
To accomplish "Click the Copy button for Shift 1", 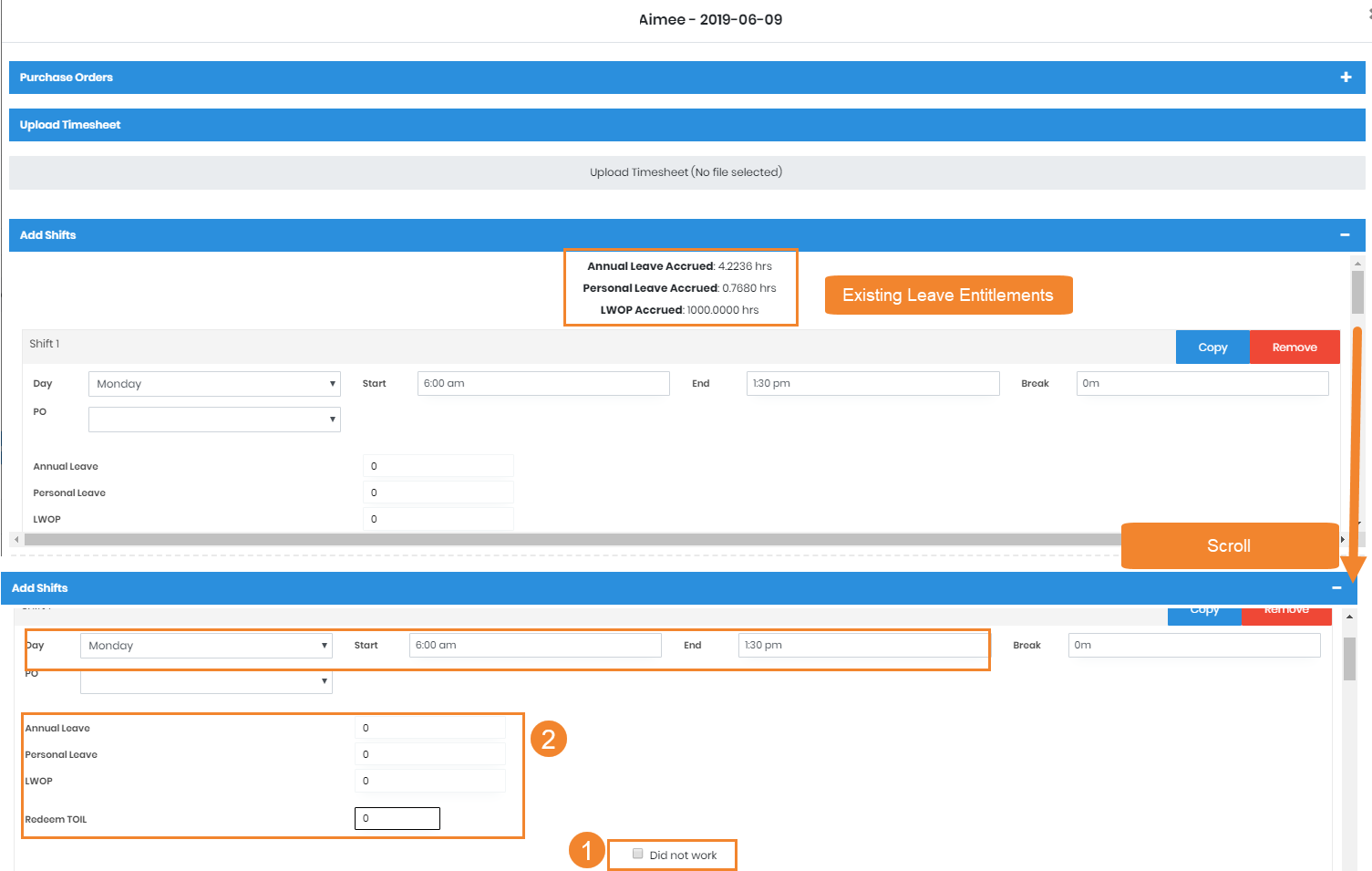I will point(1212,347).
